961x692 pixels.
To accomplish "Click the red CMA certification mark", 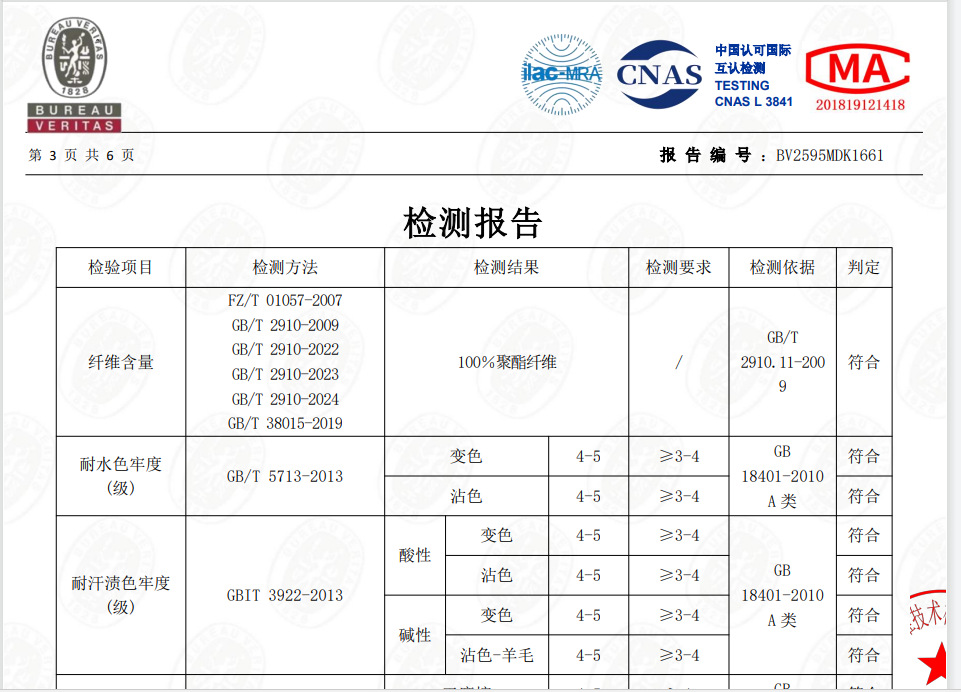I will click(858, 69).
